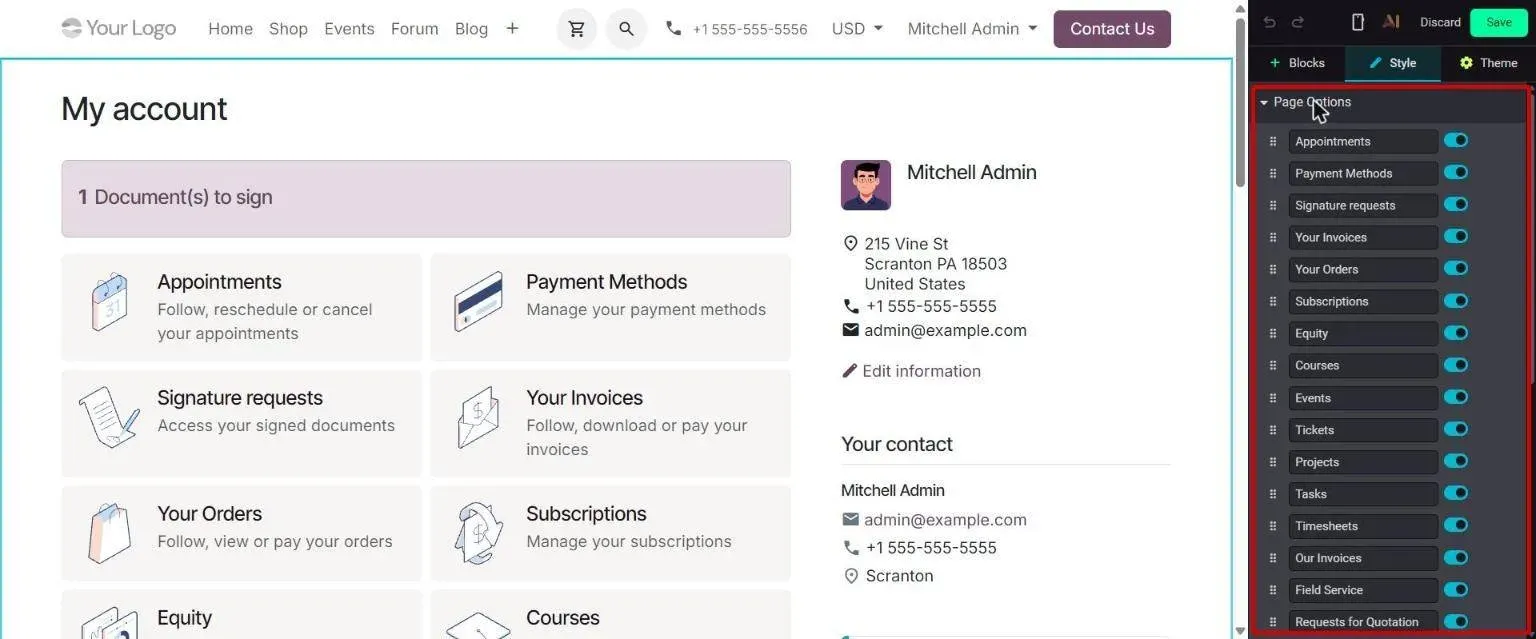Edit the Our Invoices label field
Screen dimensions: 1536x639
[1363, 558]
